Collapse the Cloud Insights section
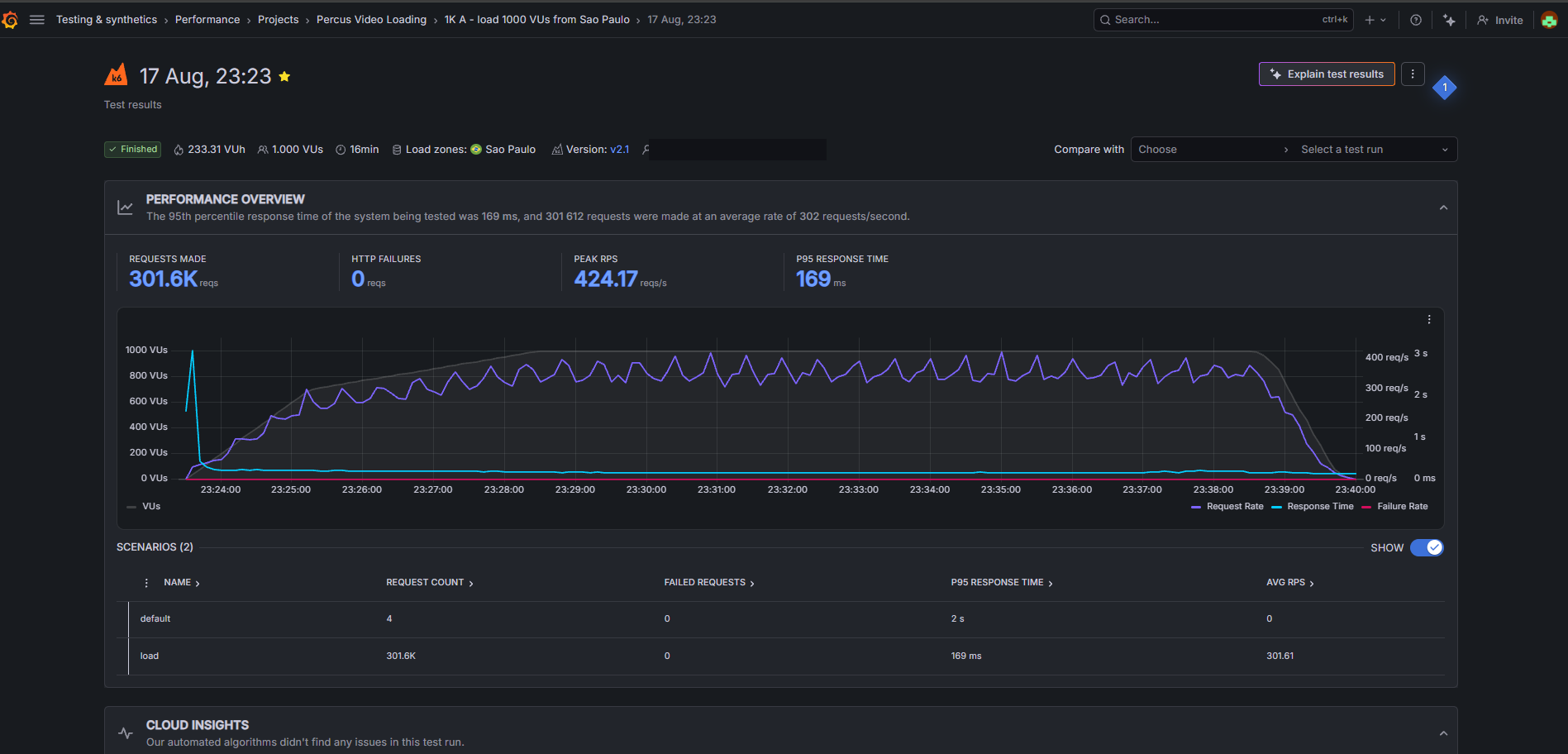 (x=1443, y=733)
